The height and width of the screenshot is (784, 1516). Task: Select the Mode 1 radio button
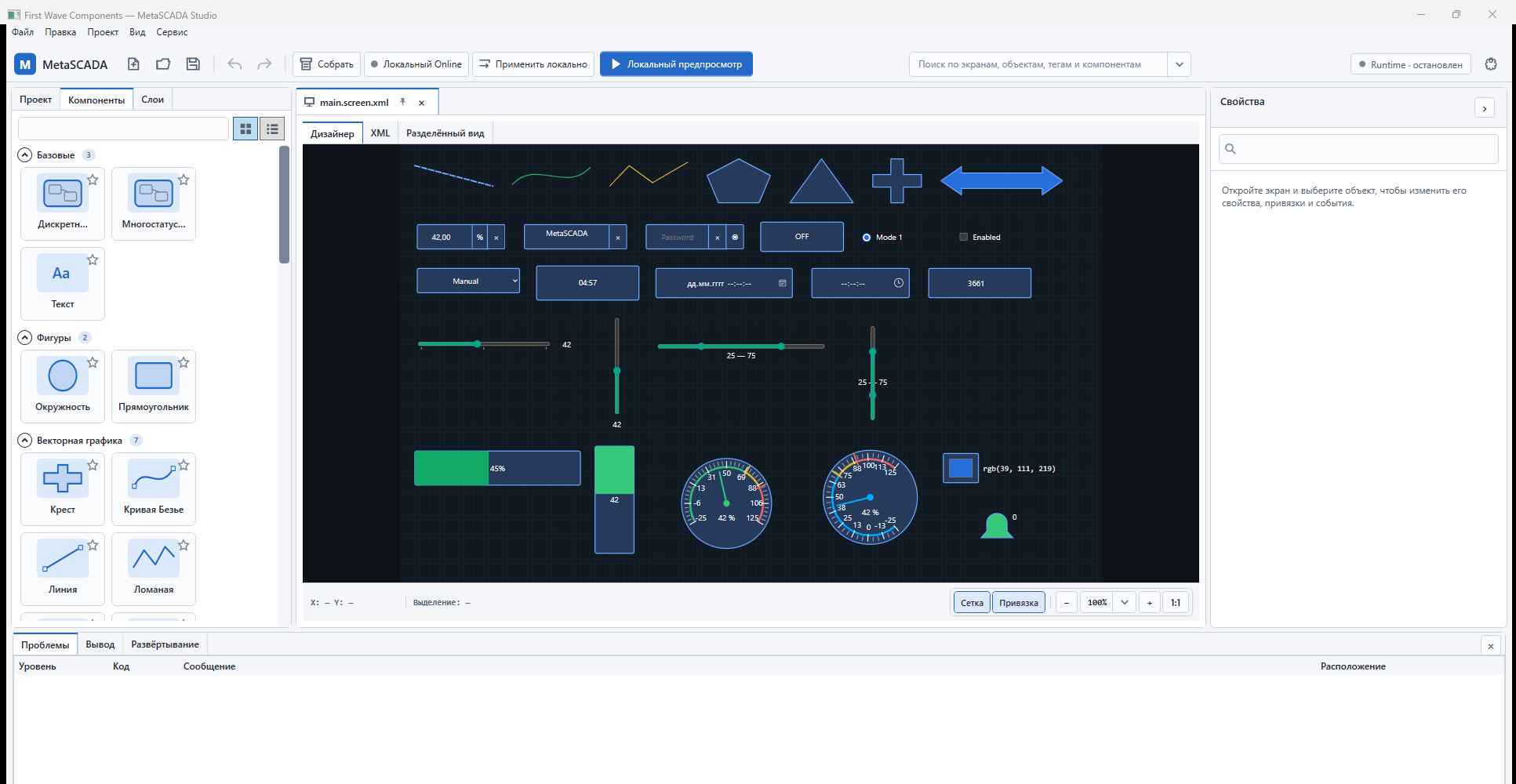867,237
